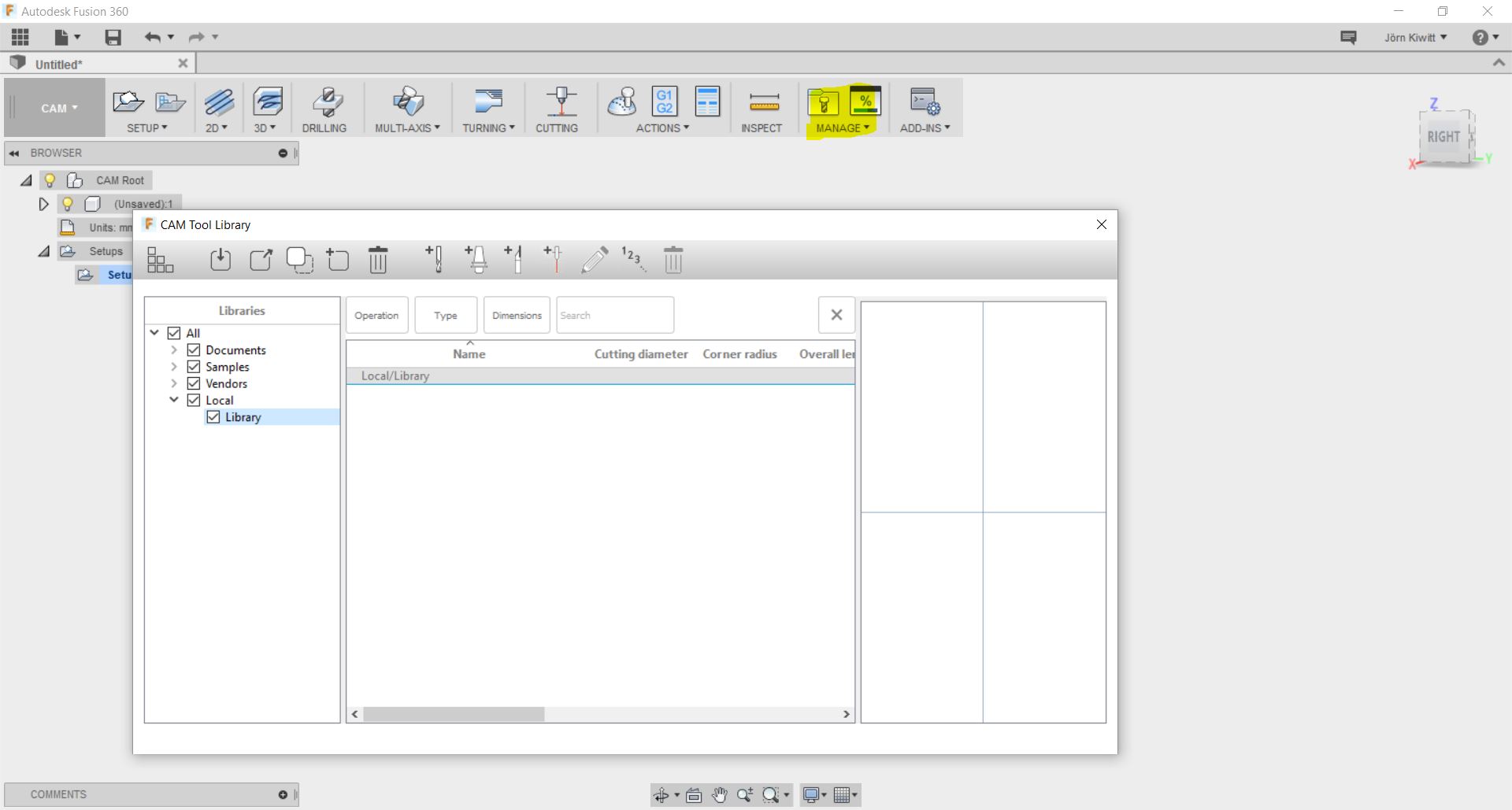Image resolution: width=1512 pixels, height=810 pixels.
Task: Undo the last action
Action: [x=154, y=37]
